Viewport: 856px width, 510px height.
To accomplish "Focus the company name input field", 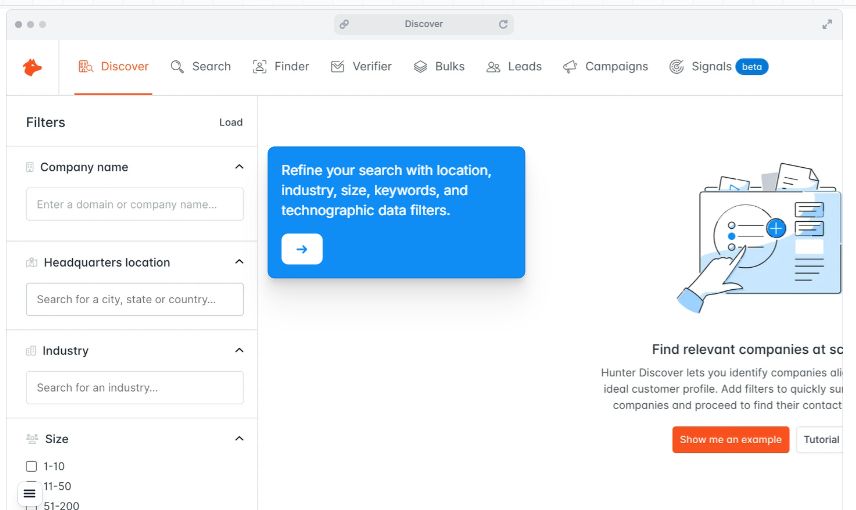I will 135,204.
